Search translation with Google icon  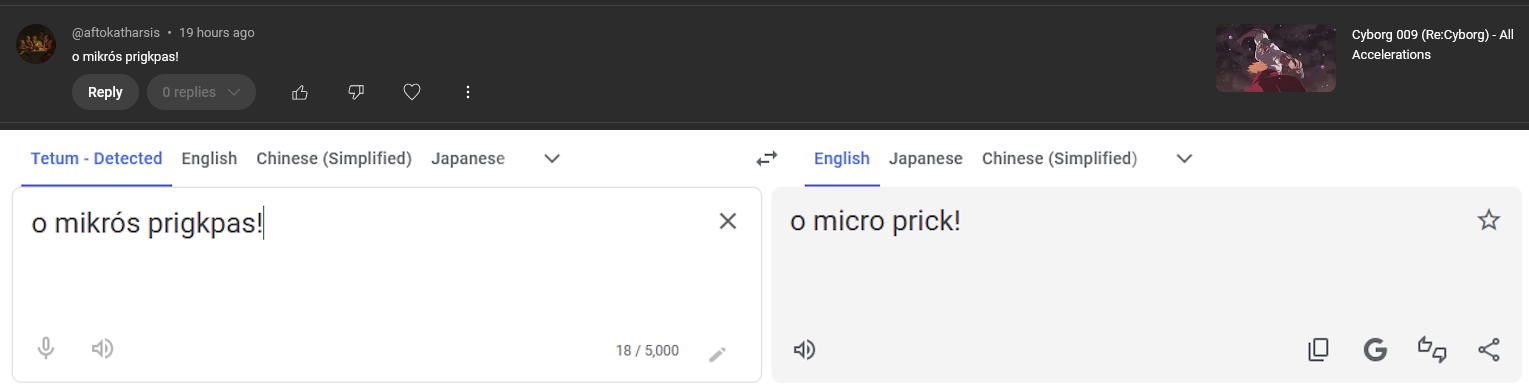(1375, 350)
